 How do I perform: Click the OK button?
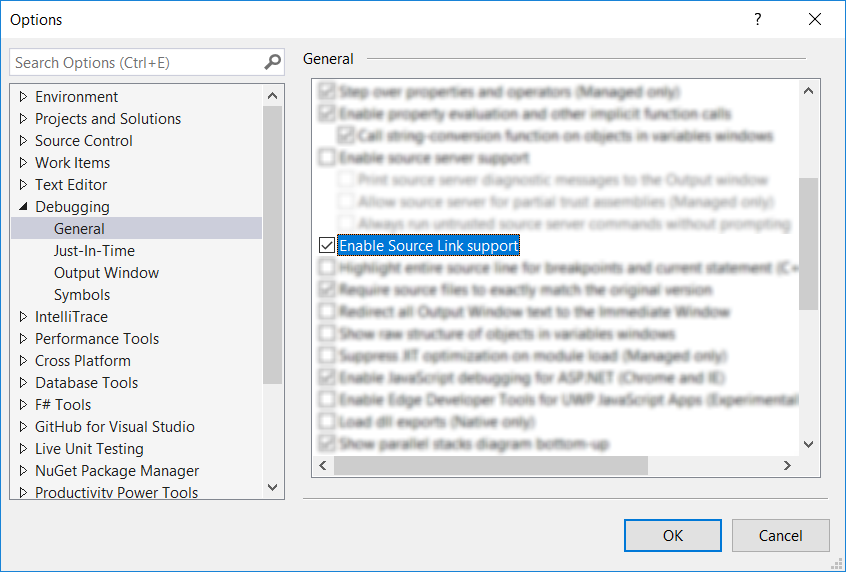click(673, 535)
